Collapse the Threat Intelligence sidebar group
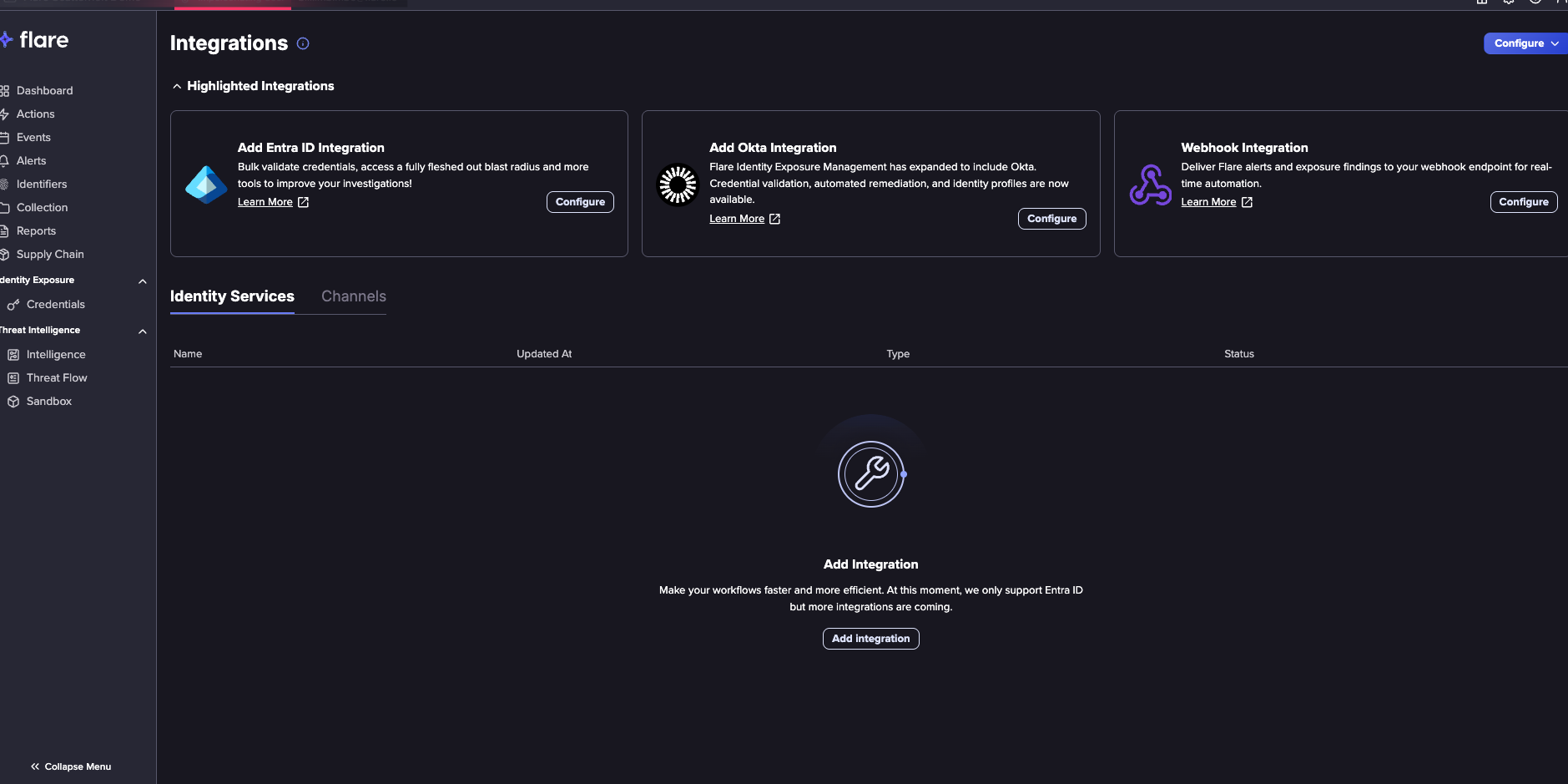 coord(143,331)
